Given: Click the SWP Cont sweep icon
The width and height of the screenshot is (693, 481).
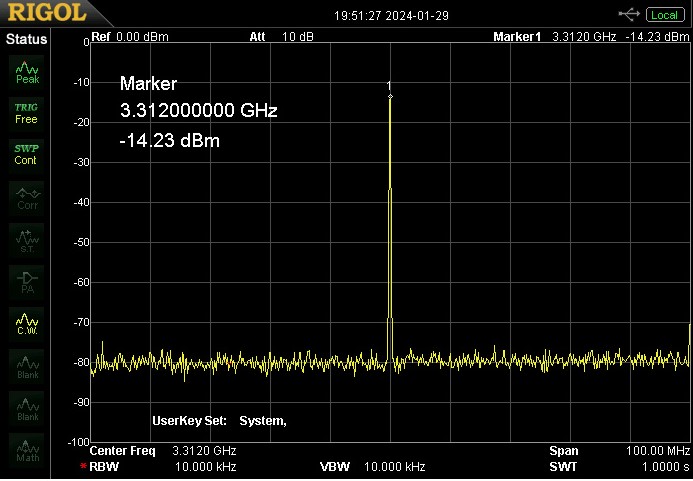Looking at the screenshot, I should tap(26, 154).
